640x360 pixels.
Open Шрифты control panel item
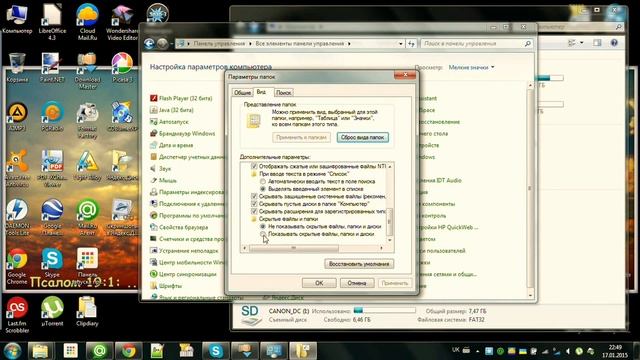click(x=166, y=286)
